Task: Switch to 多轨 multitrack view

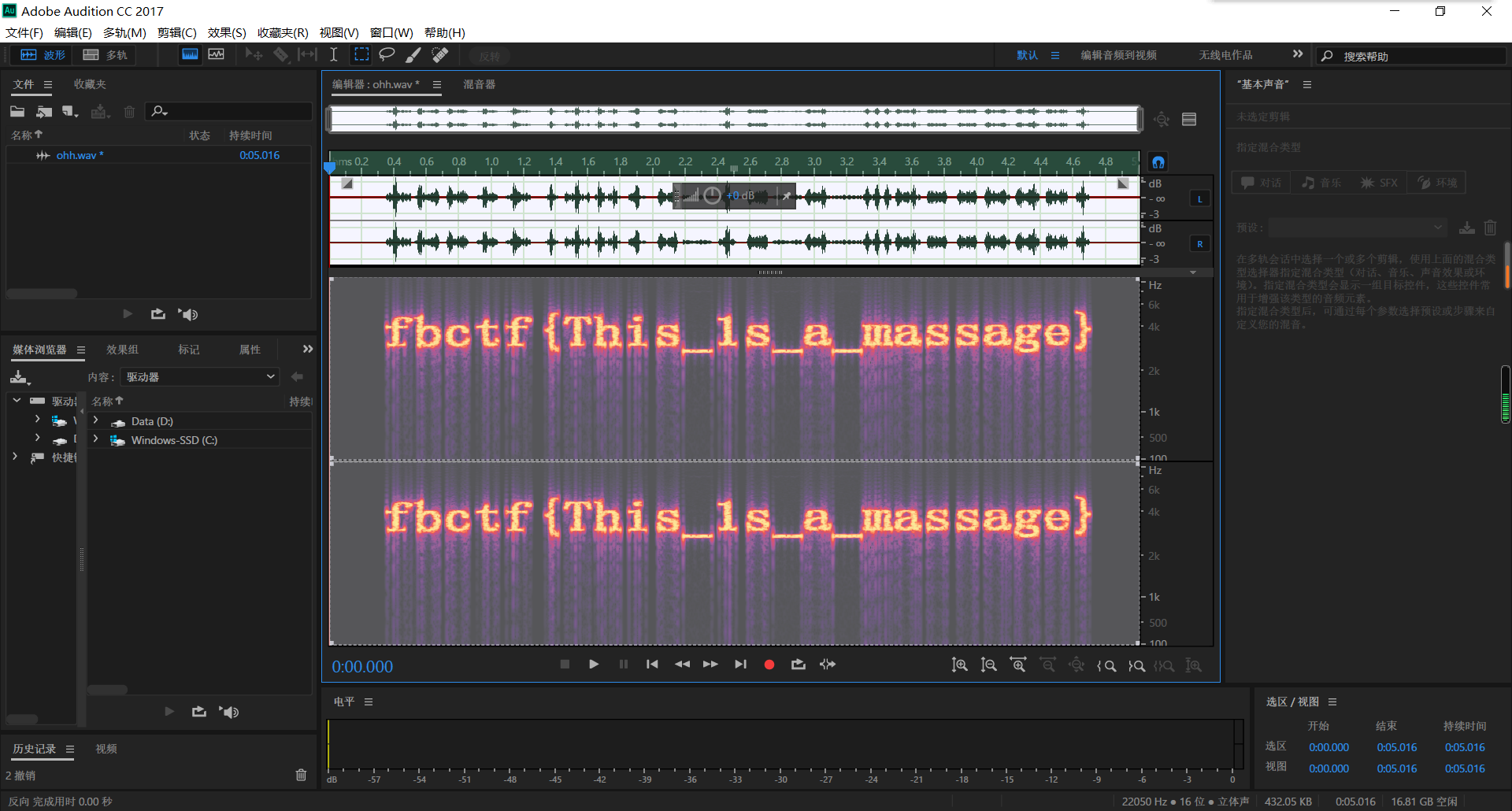Action: point(106,54)
